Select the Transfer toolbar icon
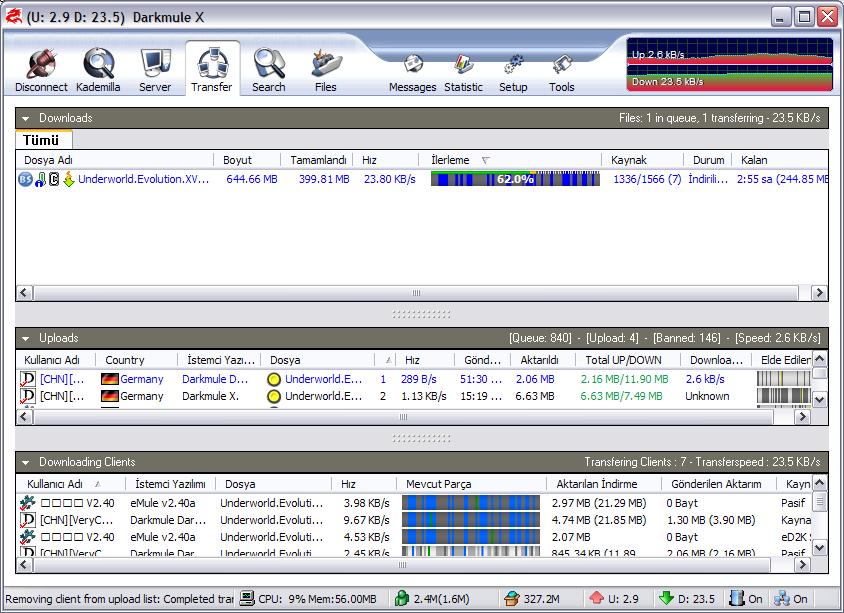This screenshot has height=613, width=844. 212,64
